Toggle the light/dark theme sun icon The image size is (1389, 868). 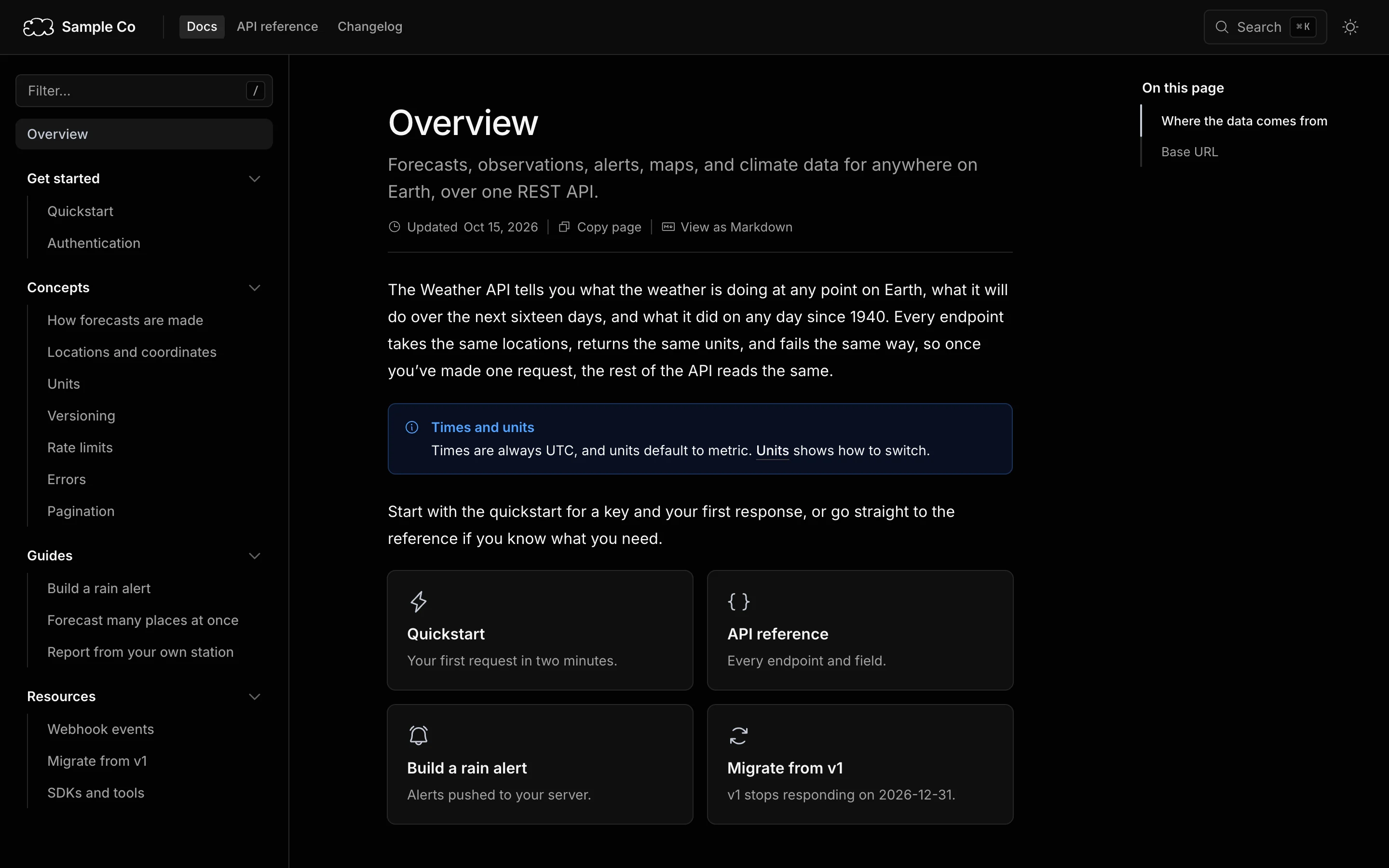tap(1350, 27)
